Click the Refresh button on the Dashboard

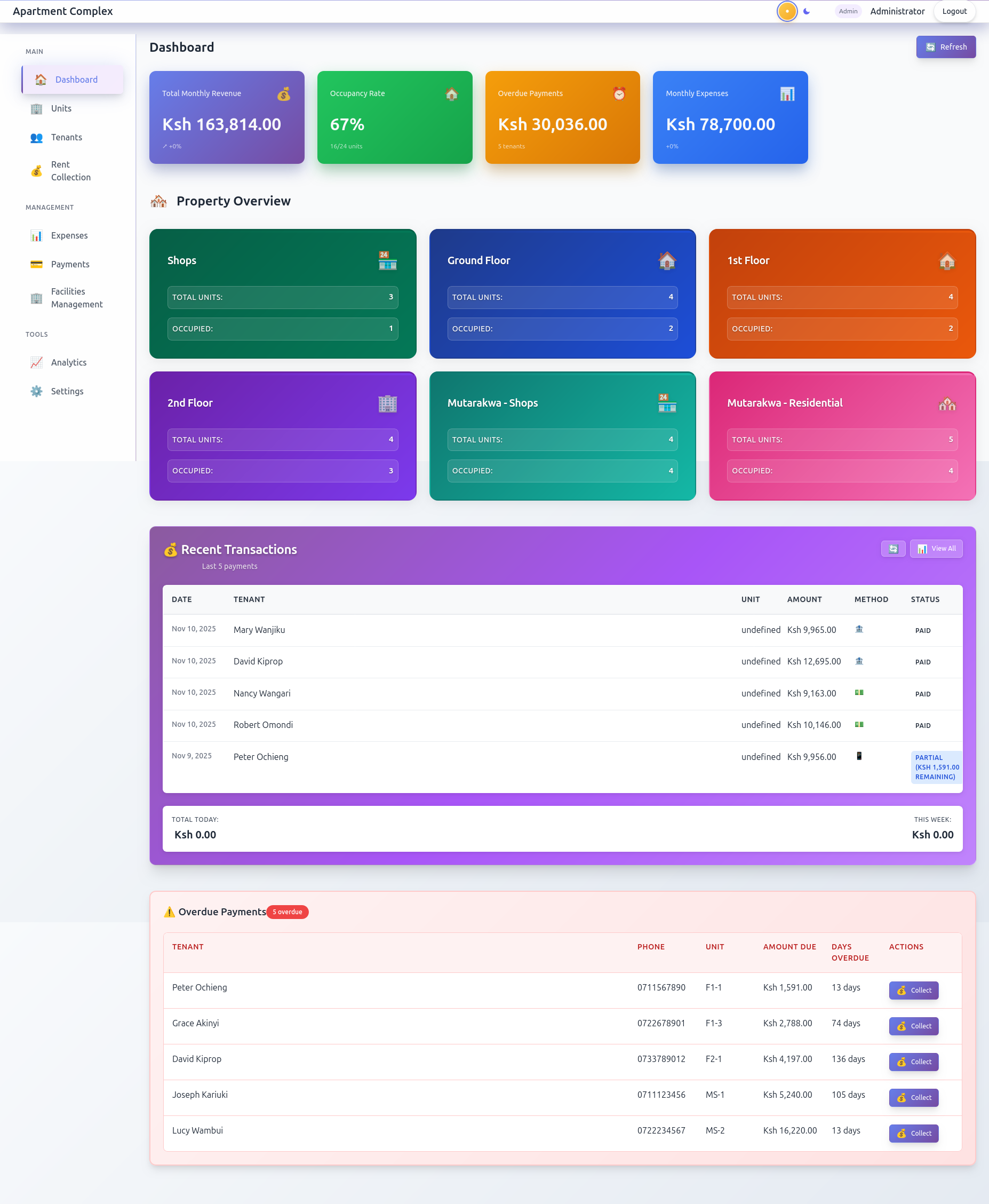946,47
